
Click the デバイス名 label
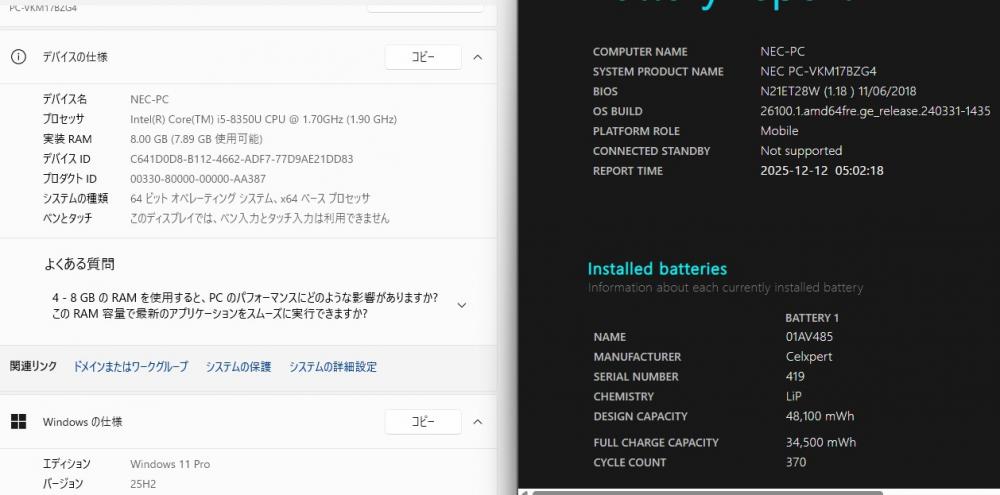point(64,100)
